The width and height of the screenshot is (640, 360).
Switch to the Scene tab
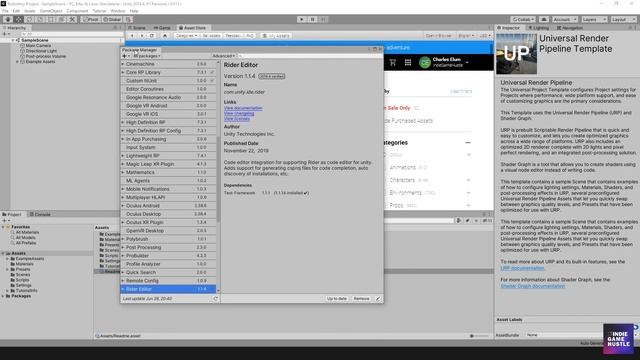pos(137,28)
